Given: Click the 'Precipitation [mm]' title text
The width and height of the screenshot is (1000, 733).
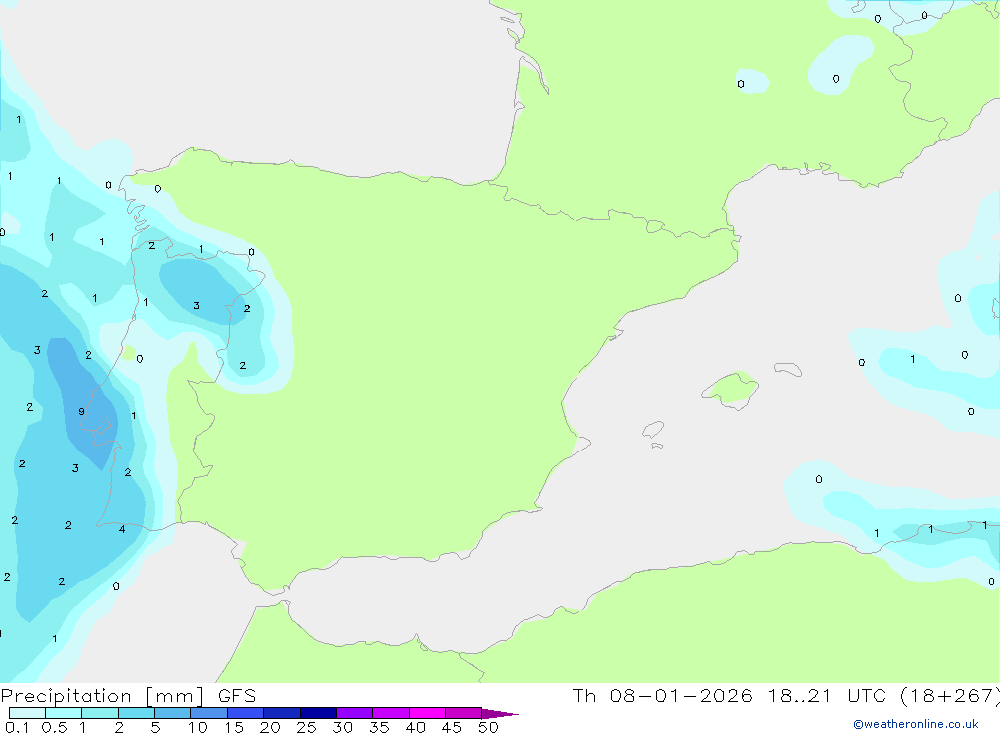Looking at the screenshot, I should click(102, 696).
